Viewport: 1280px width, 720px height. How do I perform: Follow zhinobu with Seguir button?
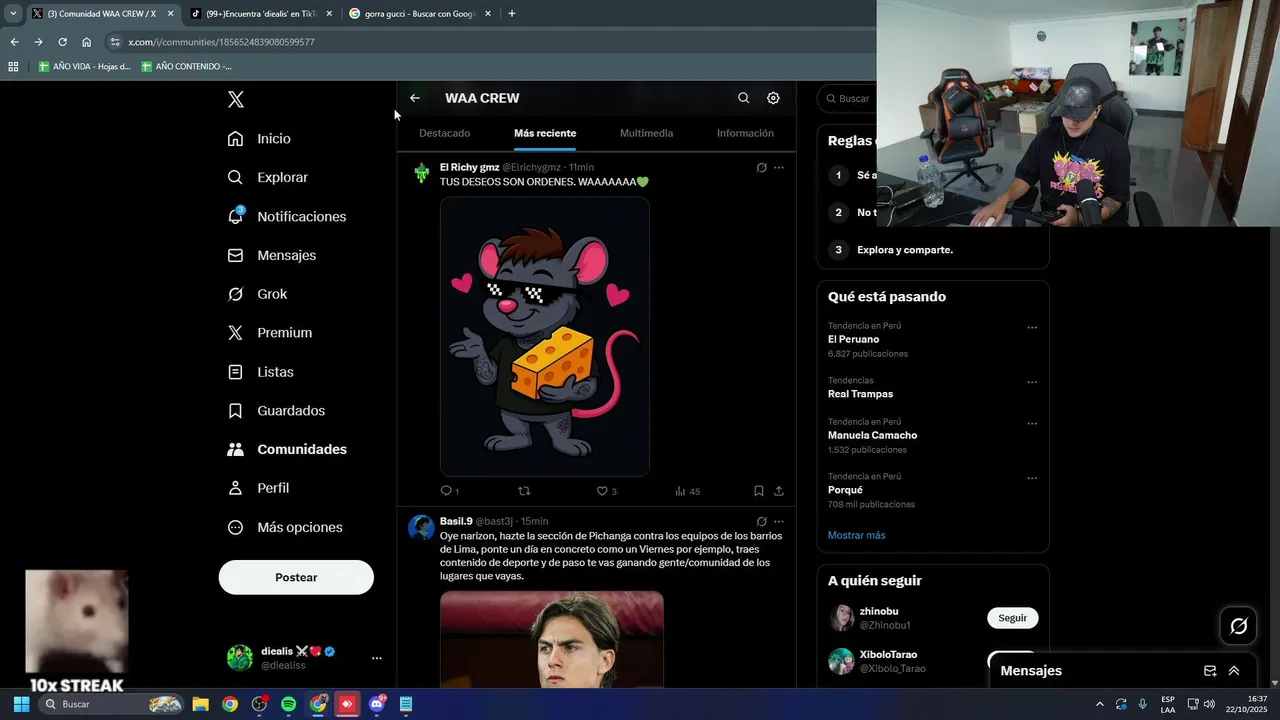tap(1013, 618)
